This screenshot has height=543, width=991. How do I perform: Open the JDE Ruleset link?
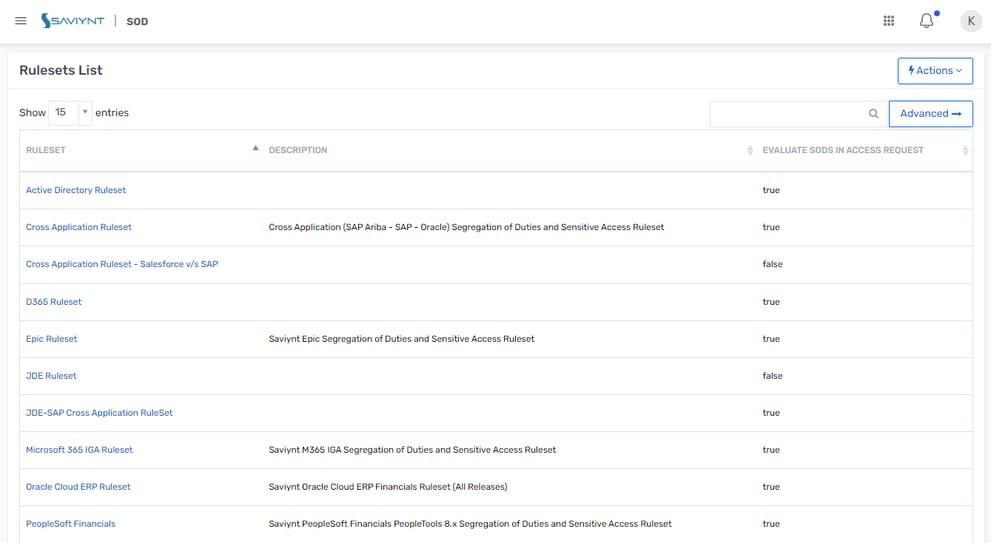(x=51, y=376)
